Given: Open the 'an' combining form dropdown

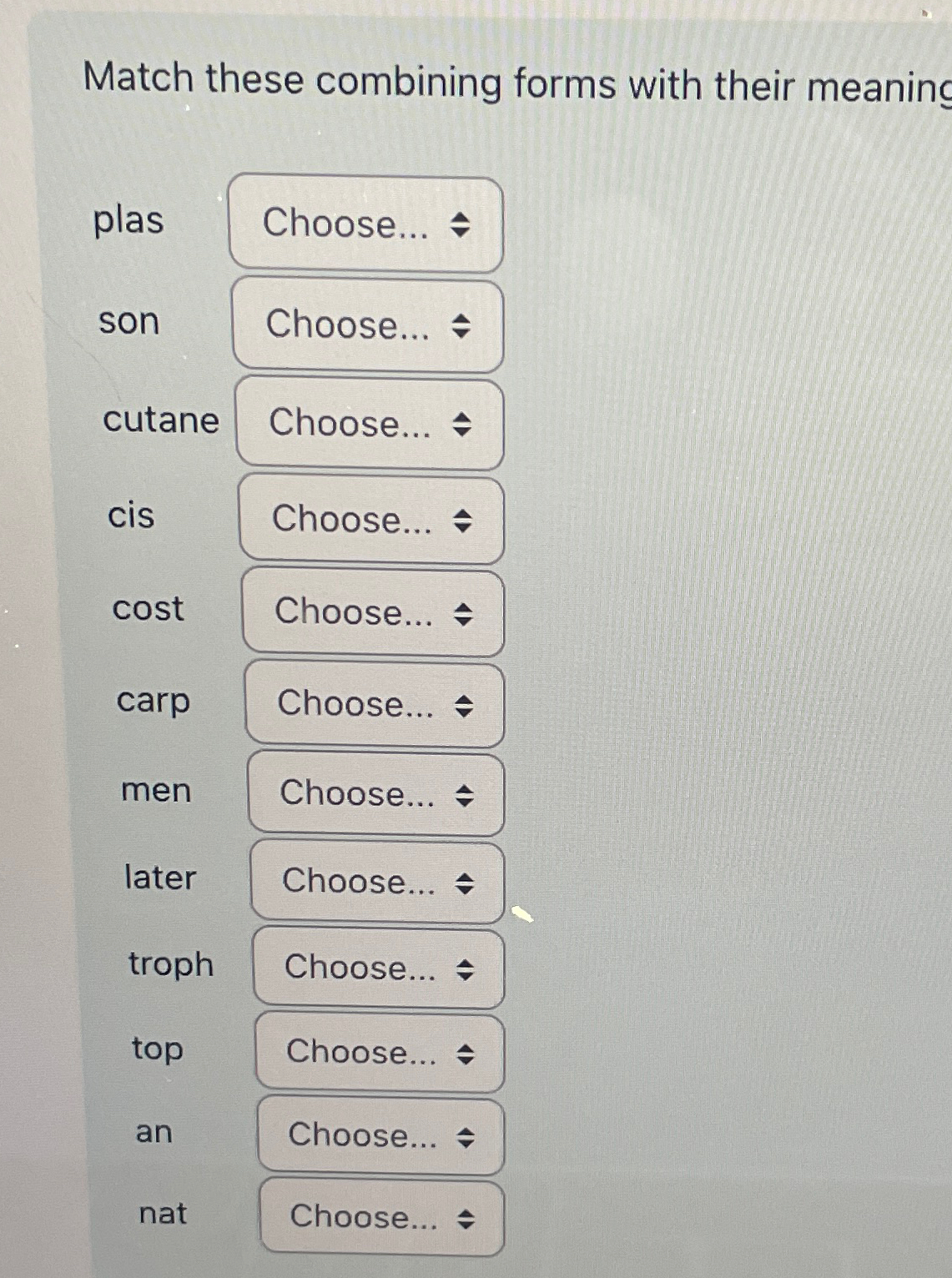Looking at the screenshot, I should click(x=380, y=1135).
